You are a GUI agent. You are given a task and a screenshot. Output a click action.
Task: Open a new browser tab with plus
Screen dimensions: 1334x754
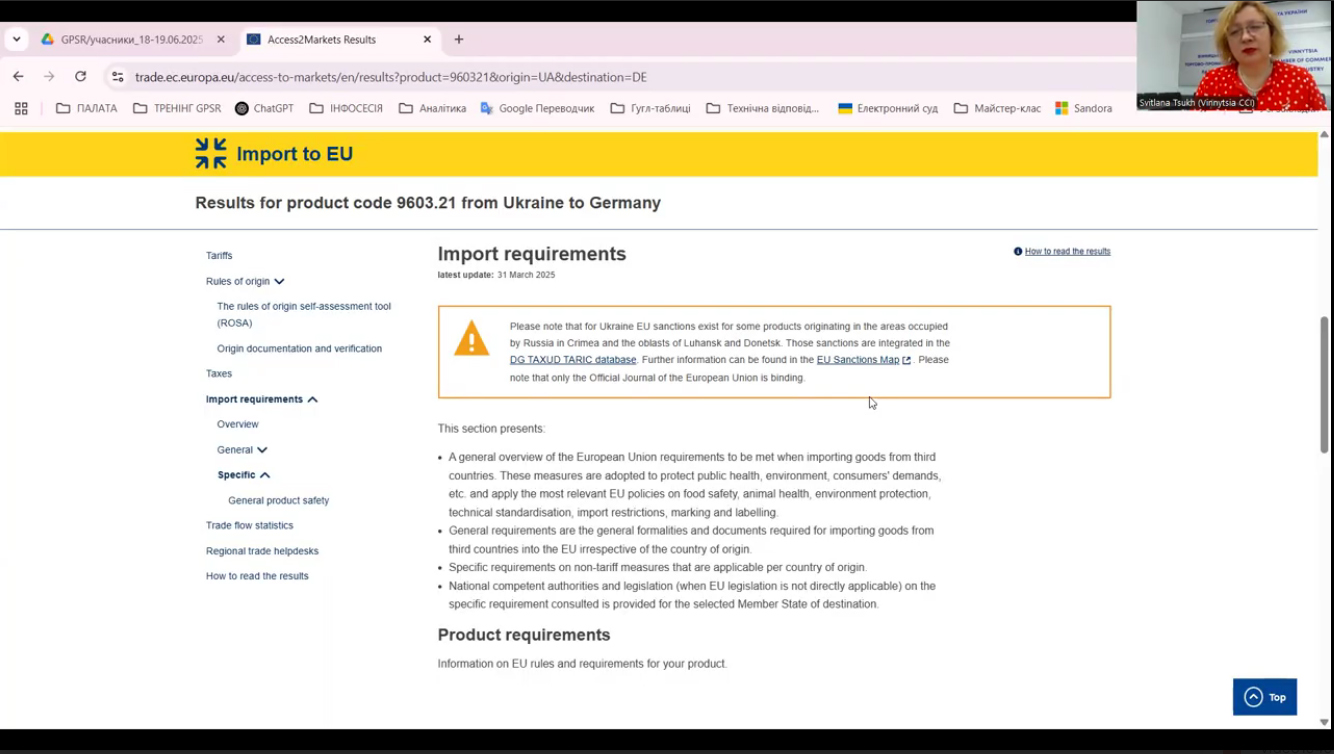click(459, 40)
